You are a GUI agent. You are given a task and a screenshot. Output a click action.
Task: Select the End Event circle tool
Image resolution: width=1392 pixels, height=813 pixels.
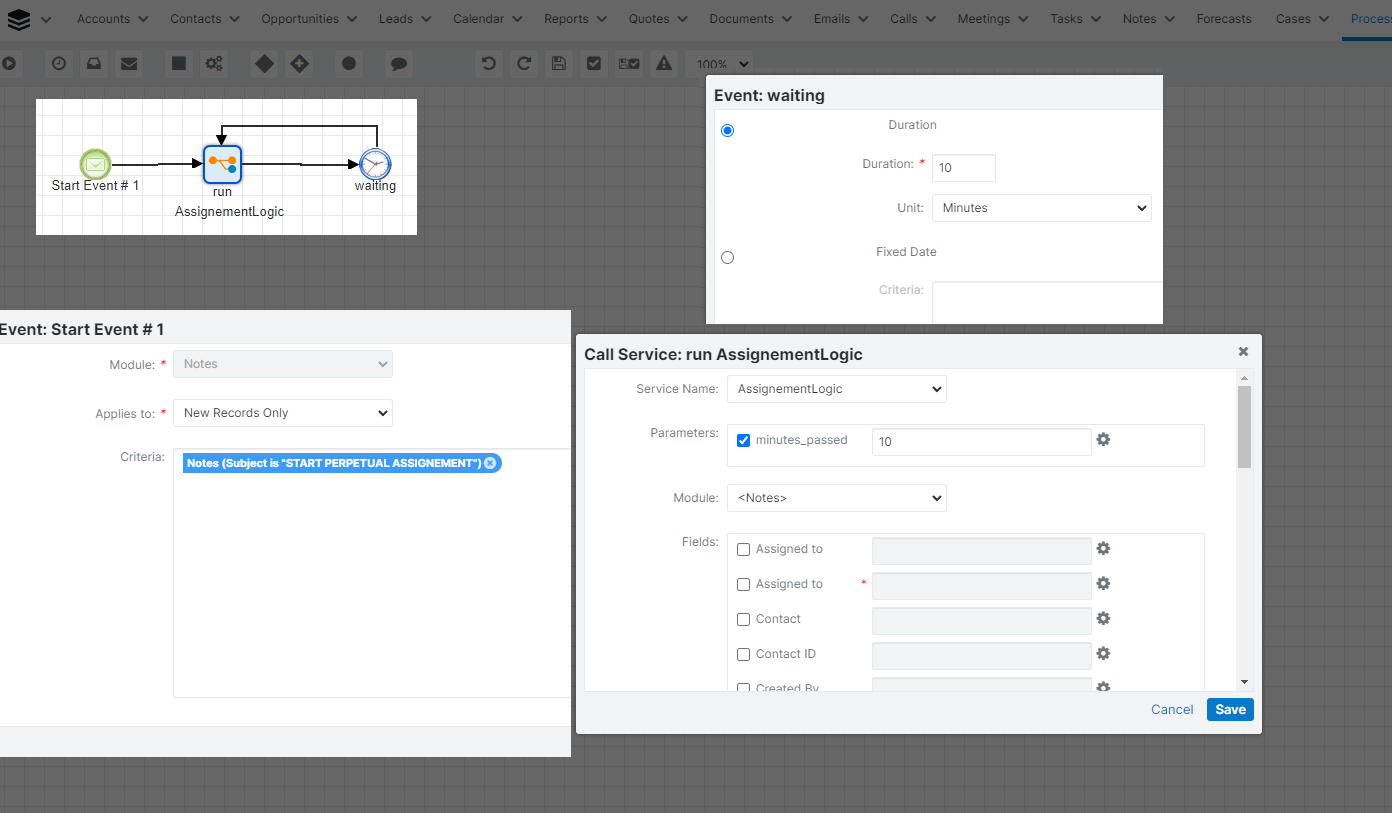(x=349, y=63)
